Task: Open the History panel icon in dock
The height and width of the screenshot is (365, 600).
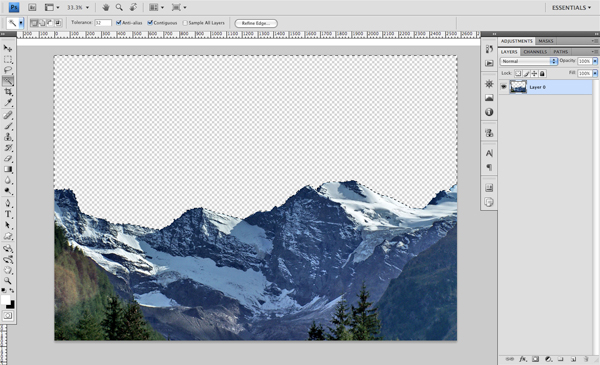Action: coord(489,49)
